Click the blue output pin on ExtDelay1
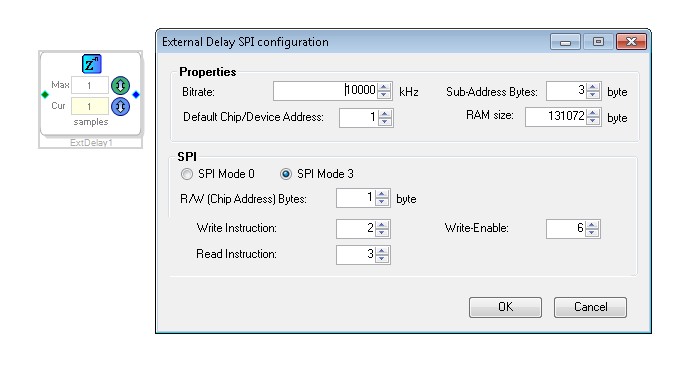This screenshot has width=685, height=369. pos(136,94)
